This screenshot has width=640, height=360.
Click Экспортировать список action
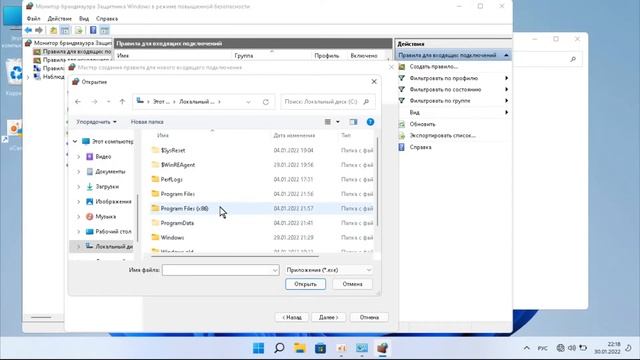[442, 135]
